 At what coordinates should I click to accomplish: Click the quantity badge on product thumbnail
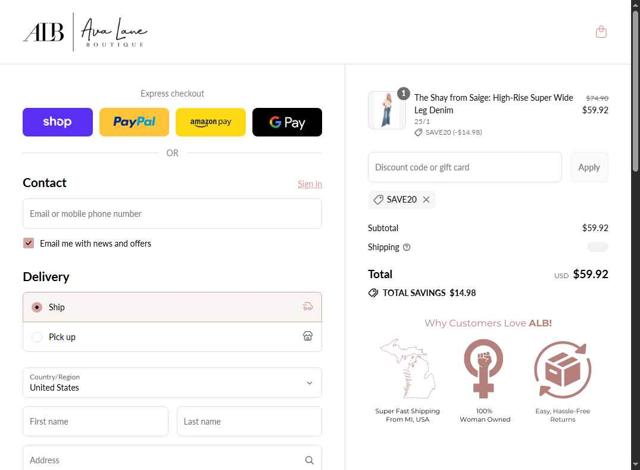[x=404, y=93]
